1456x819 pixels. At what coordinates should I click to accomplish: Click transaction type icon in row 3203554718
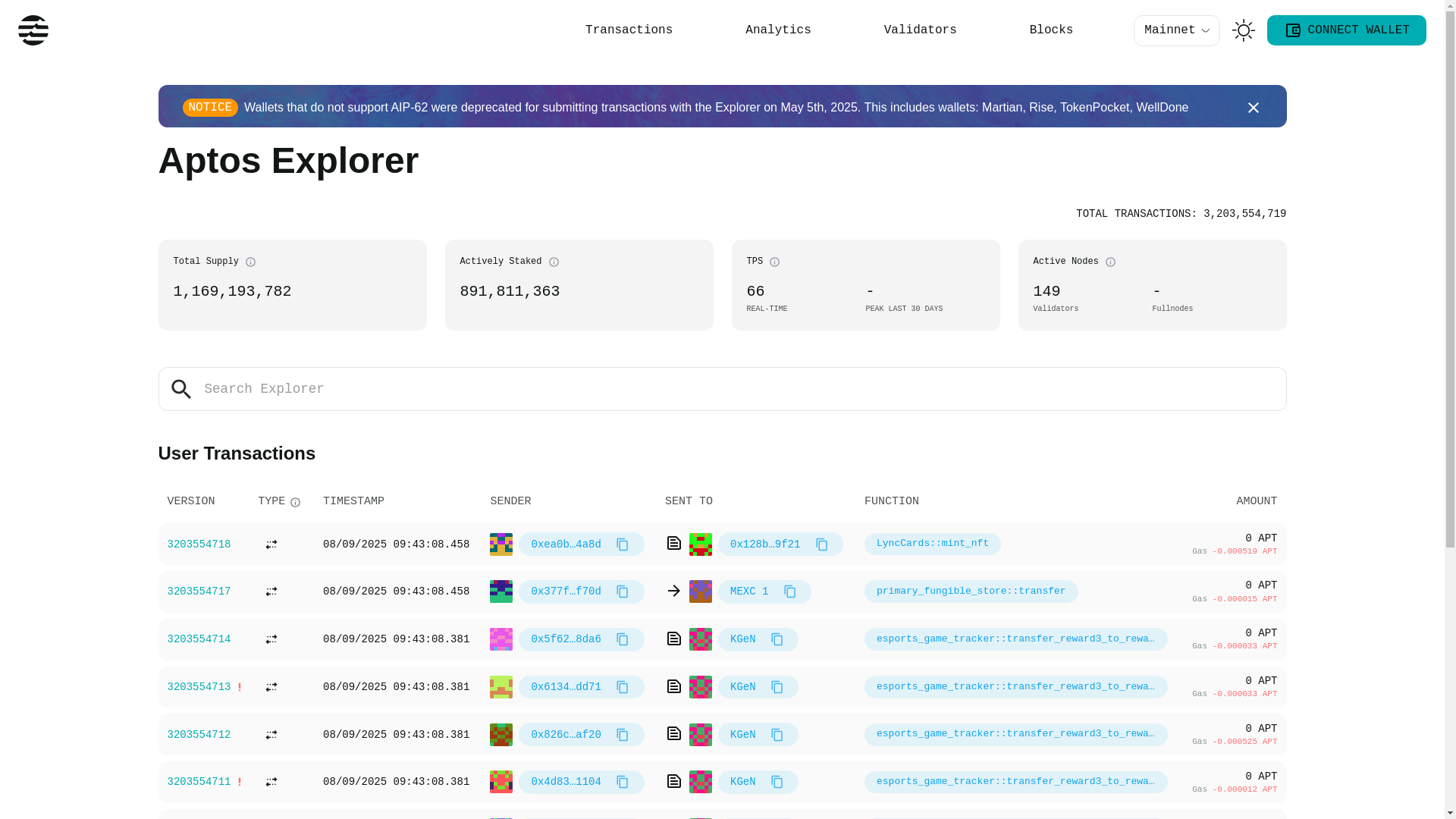[271, 544]
